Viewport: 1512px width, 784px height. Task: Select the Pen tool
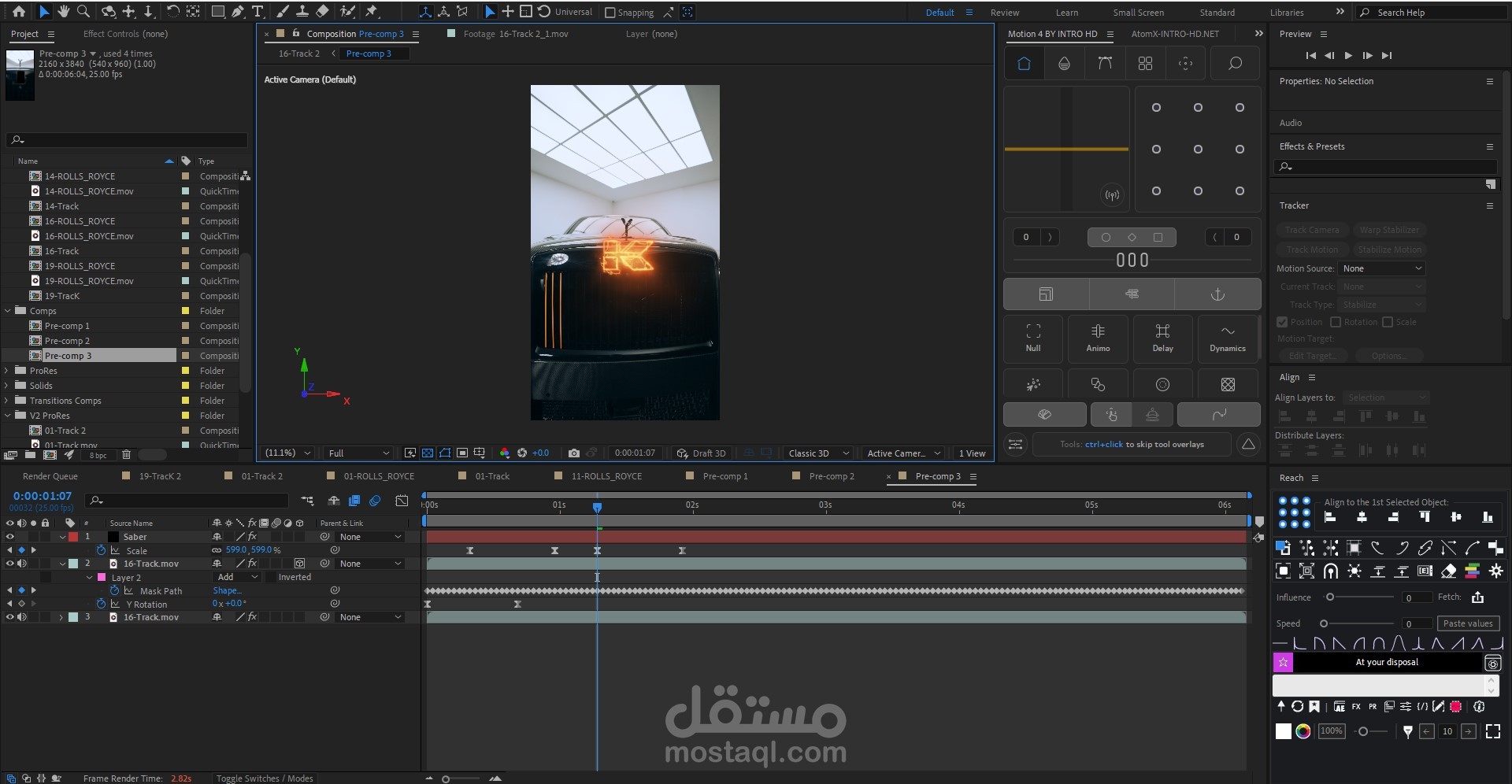[x=238, y=12]
